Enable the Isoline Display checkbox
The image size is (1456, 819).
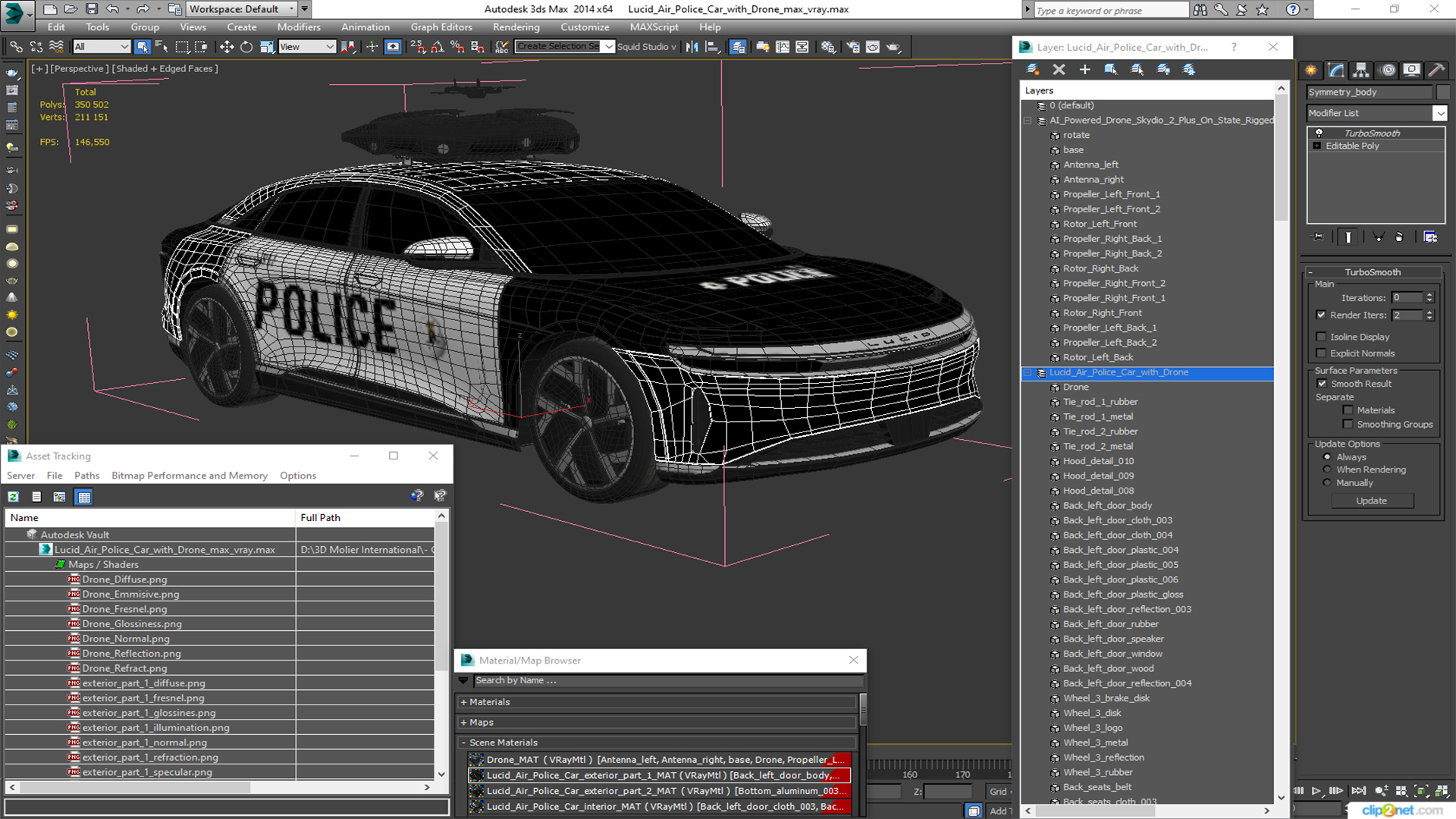click(x=1322, y=337)
